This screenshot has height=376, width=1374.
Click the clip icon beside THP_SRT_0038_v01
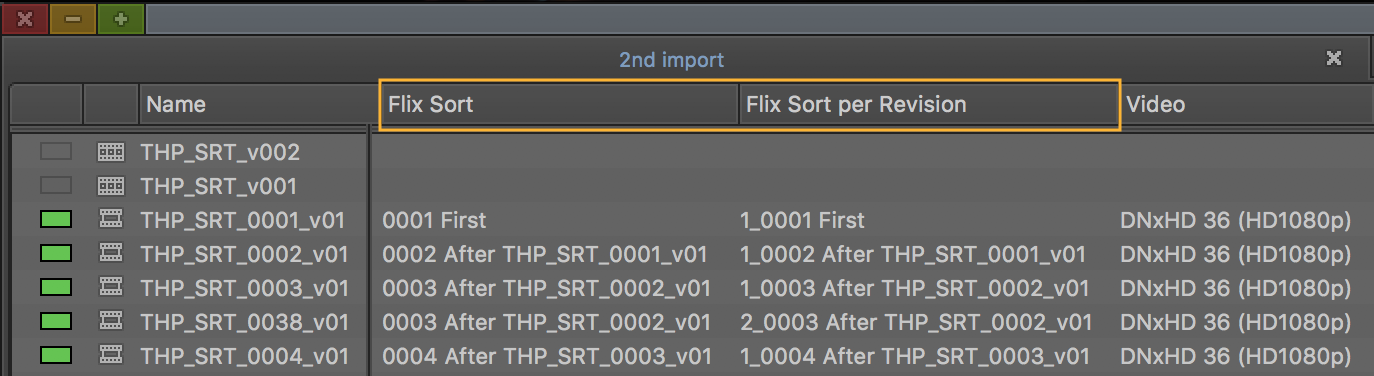point(111,322)
